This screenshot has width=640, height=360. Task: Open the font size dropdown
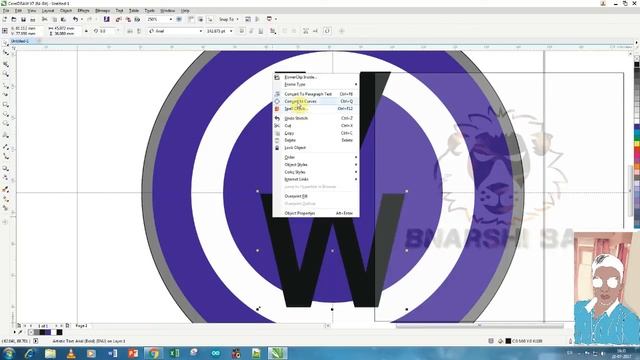[231, 31]
